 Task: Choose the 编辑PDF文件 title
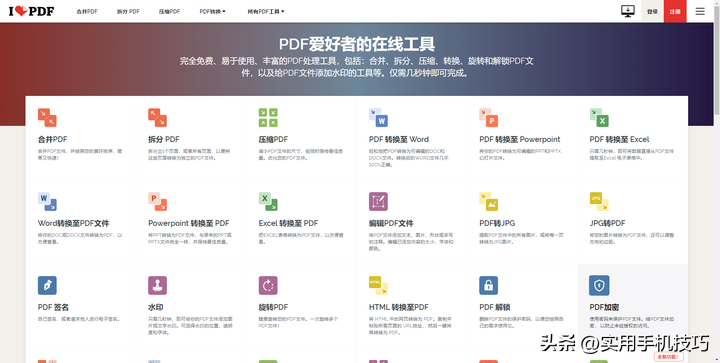click(x=391, y=223)
